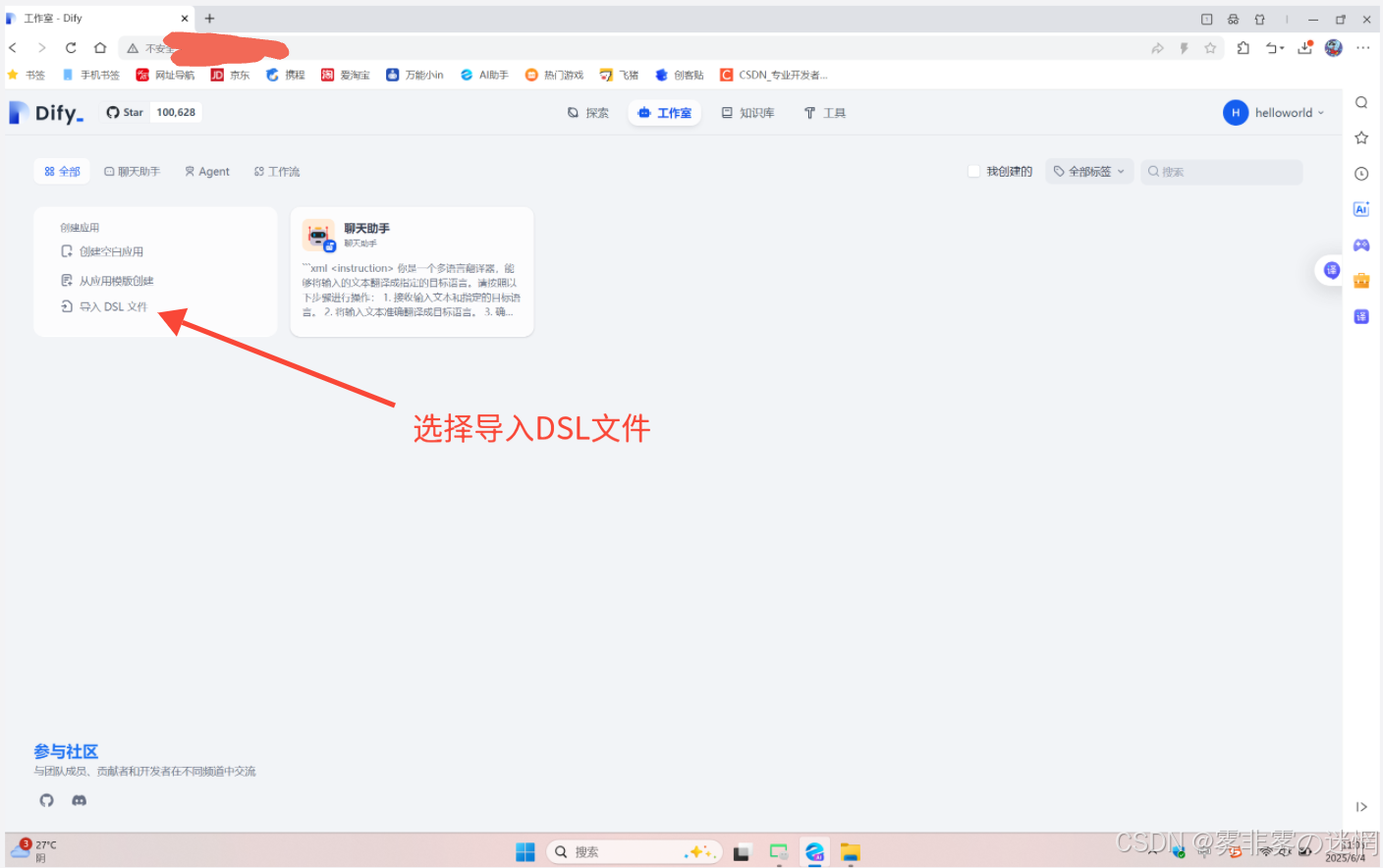The image size is (1383, 868).
Task: Filter apps by 工作流 (Workflow)
Action: click(x=277, y=171)
